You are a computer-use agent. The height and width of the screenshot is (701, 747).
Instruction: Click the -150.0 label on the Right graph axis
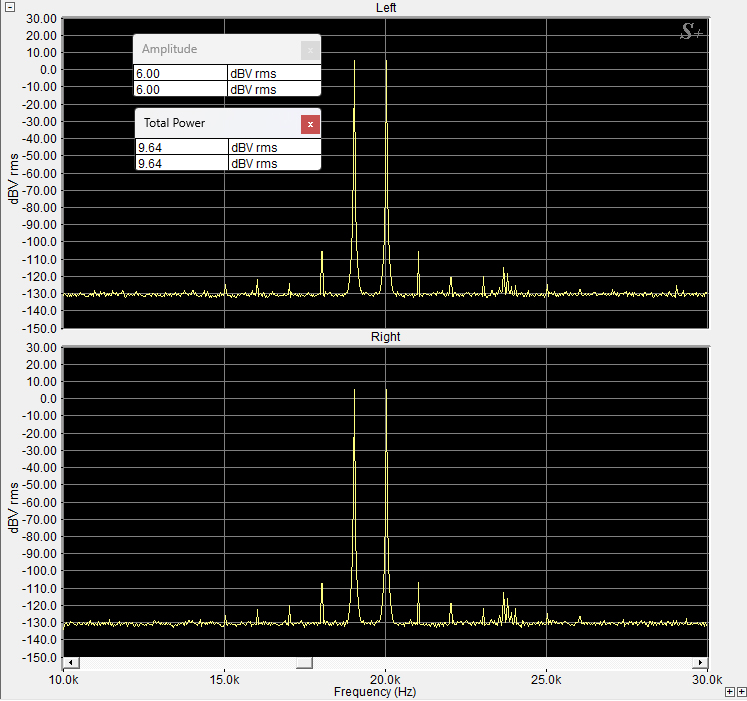39,658
